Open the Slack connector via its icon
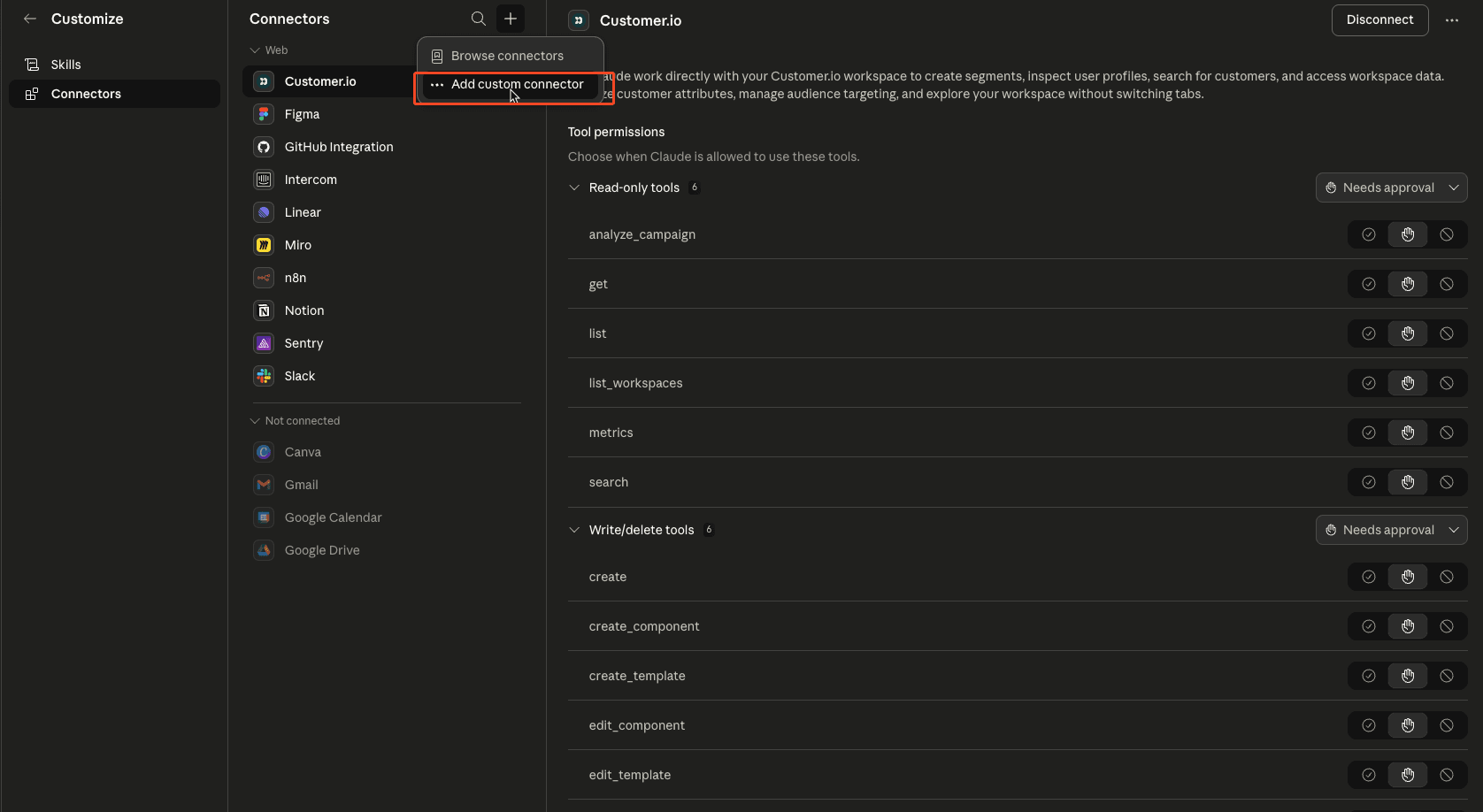 [x=263, y=375]
